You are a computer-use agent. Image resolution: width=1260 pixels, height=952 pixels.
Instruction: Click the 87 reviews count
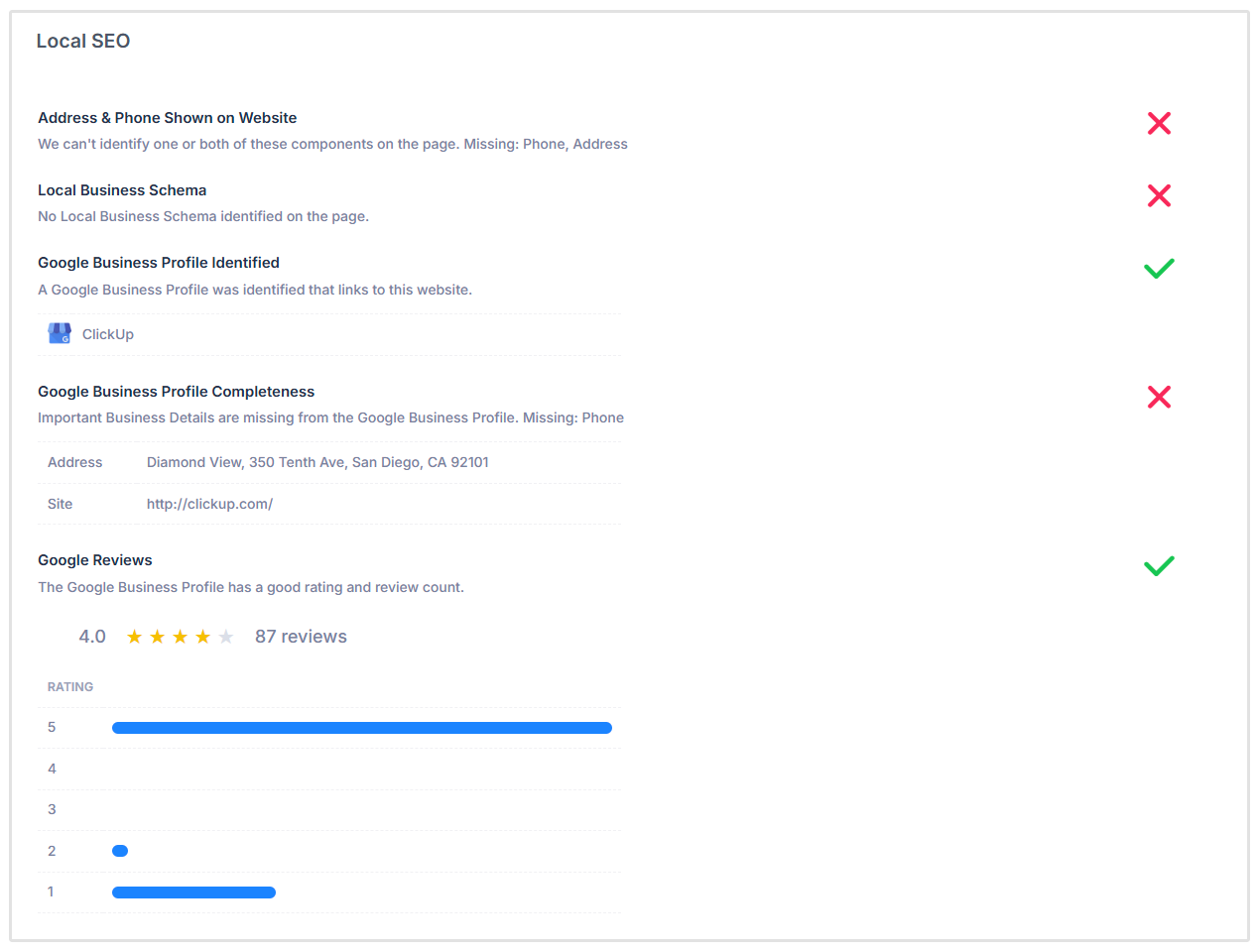(x=301, y=636)
